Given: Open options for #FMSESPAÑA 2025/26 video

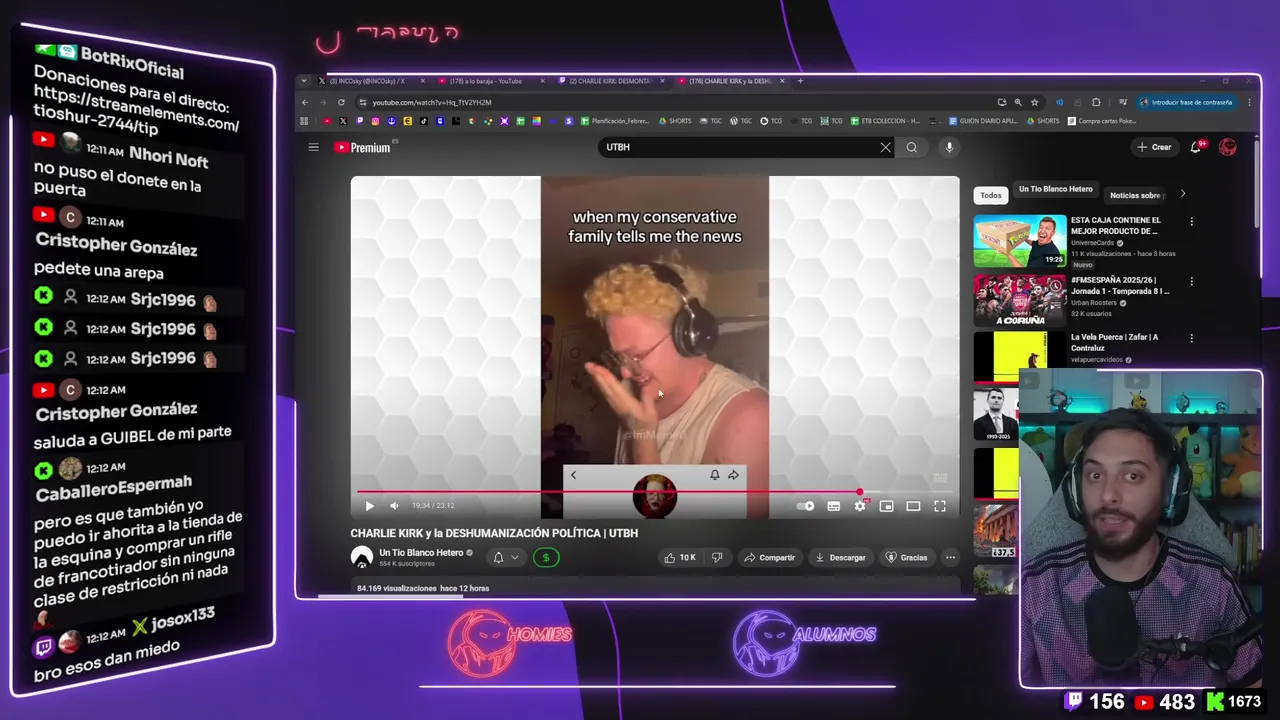Looking at the screenshot, I should (x=1191, y=281).
